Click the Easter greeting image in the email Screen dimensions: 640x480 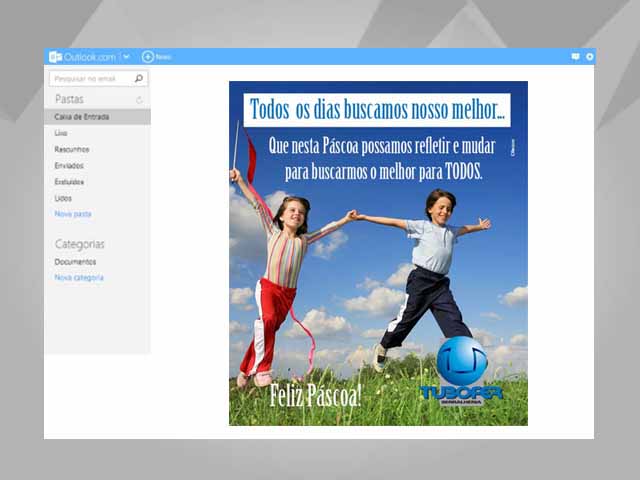click(378, 253)
